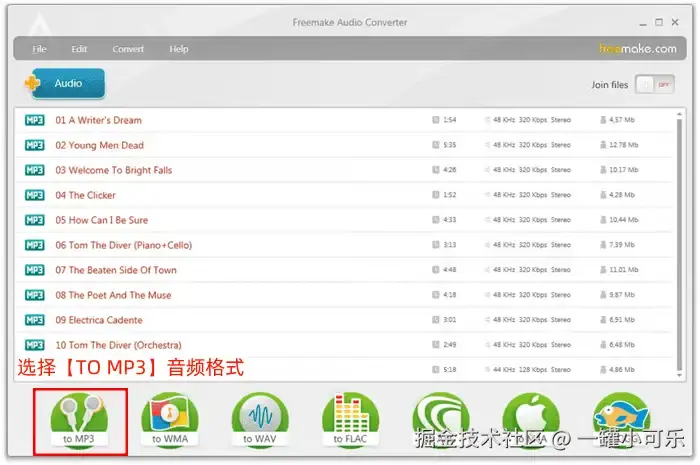This screenshot has width=700, height=465.
Task: Click MP3 badge of The Clicker
Action: click(35, 195)
